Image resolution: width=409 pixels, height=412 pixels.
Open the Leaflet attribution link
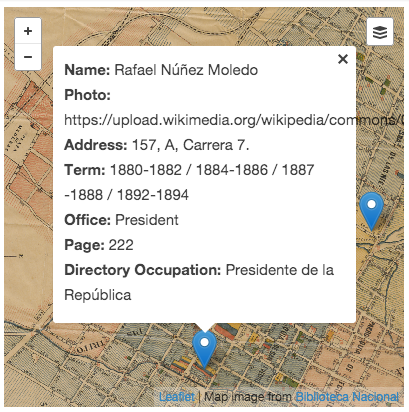pos(177,397)
